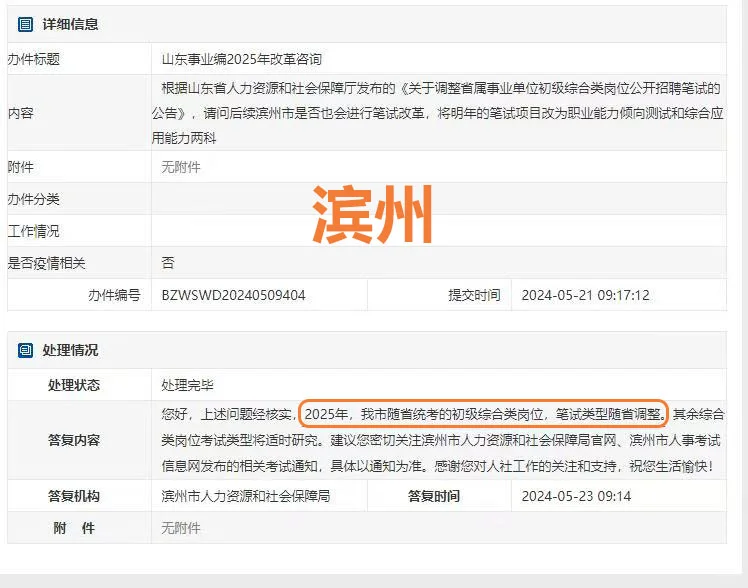Viewport: 748px width, 588px height.
Task: Click the 办件编号 label
Action: (114, 295)
